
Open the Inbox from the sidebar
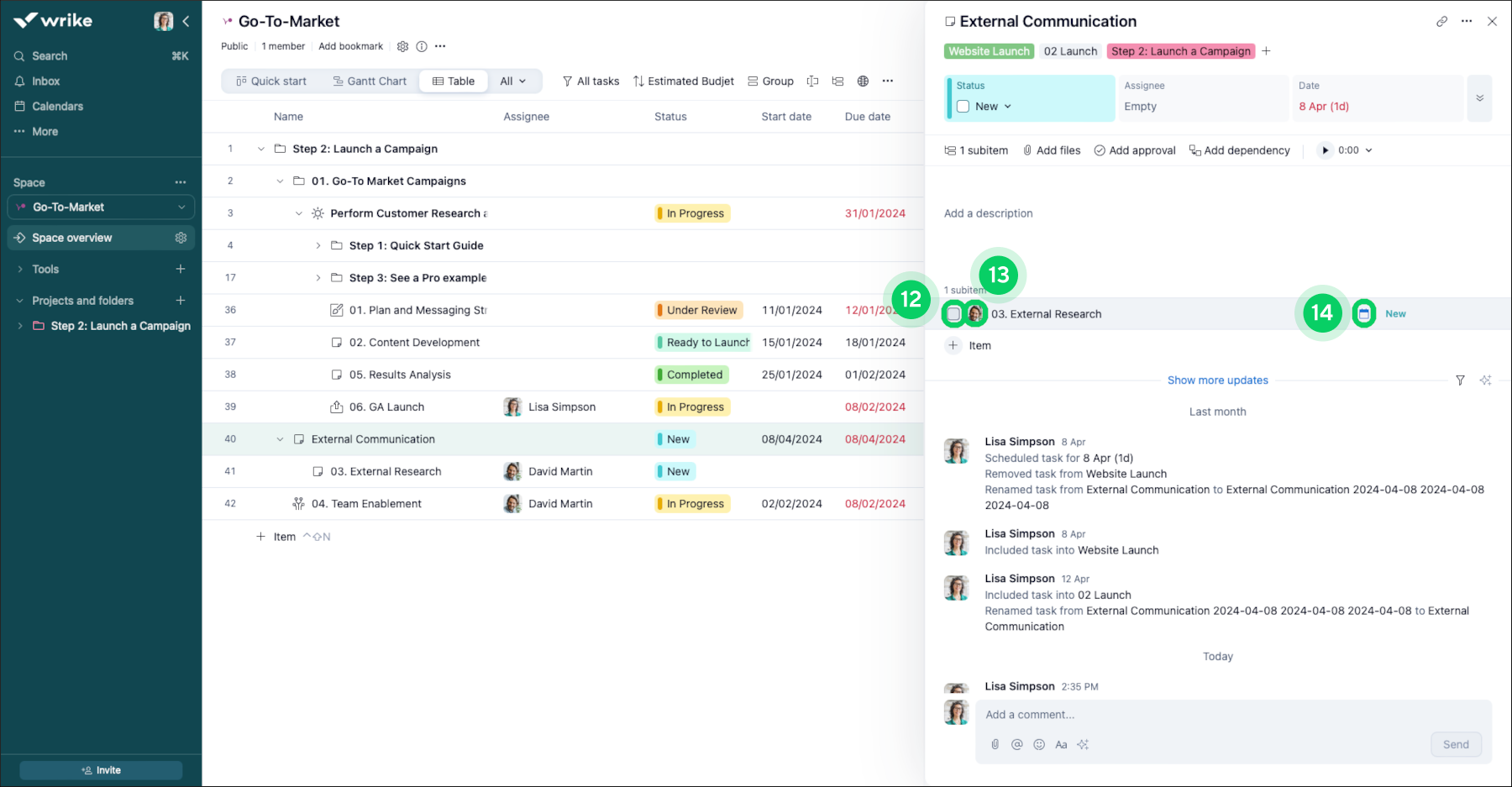tap(46, 81)
